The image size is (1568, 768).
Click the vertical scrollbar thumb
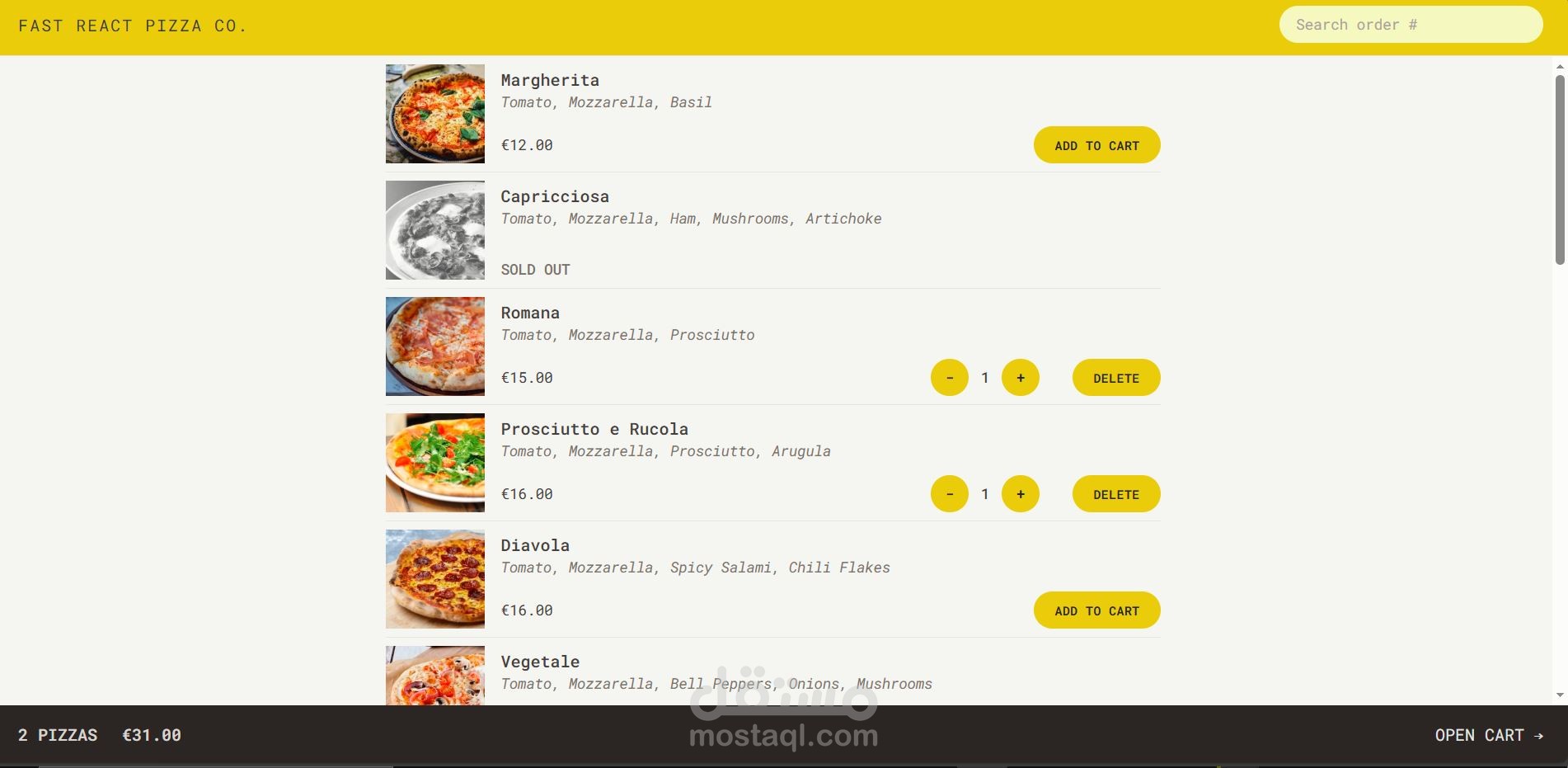point(1560,170)
